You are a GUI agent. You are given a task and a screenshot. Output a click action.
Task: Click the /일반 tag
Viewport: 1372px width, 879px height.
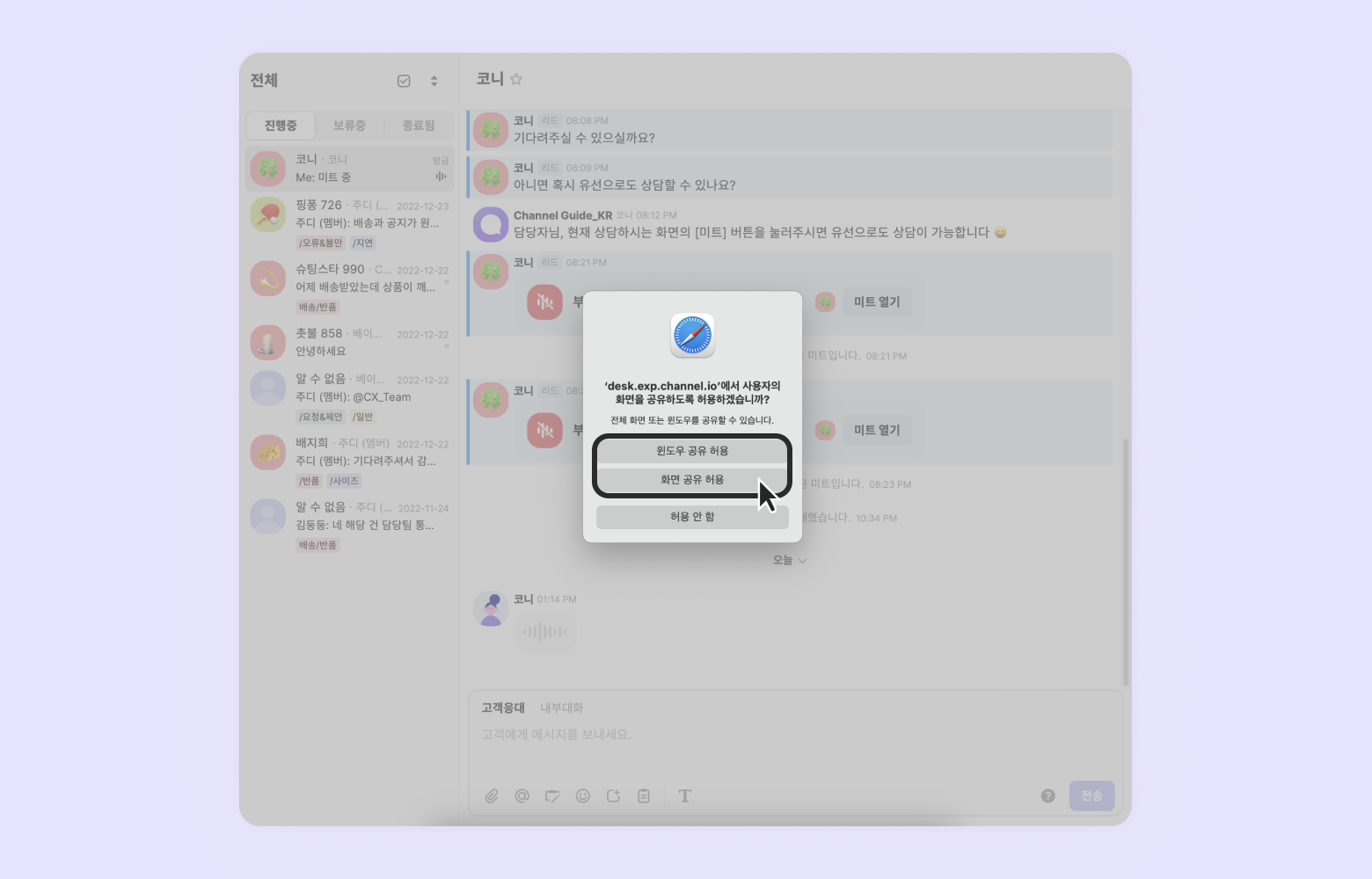point(363,417)
